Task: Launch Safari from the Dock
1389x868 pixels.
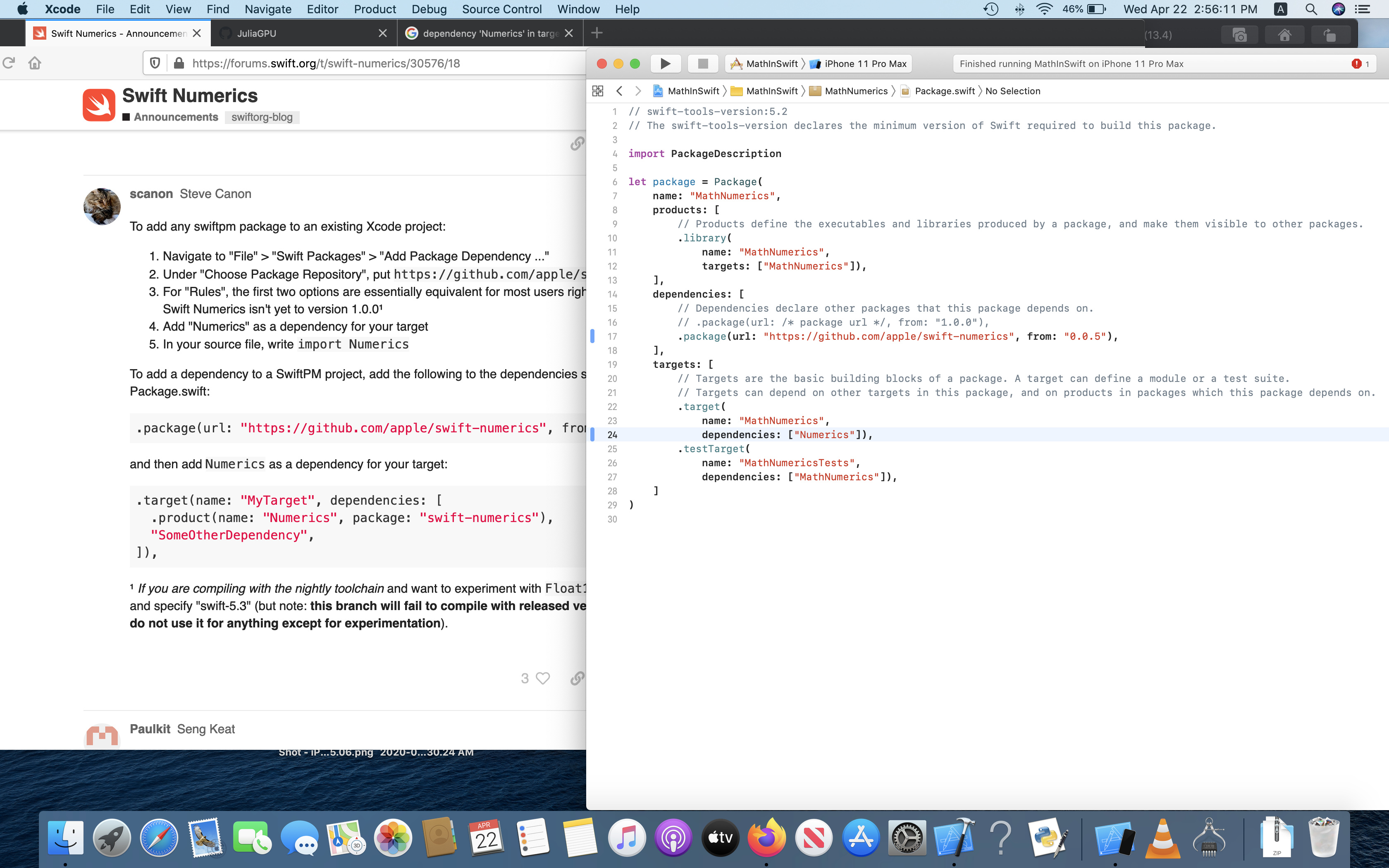Action: [158, 837]
